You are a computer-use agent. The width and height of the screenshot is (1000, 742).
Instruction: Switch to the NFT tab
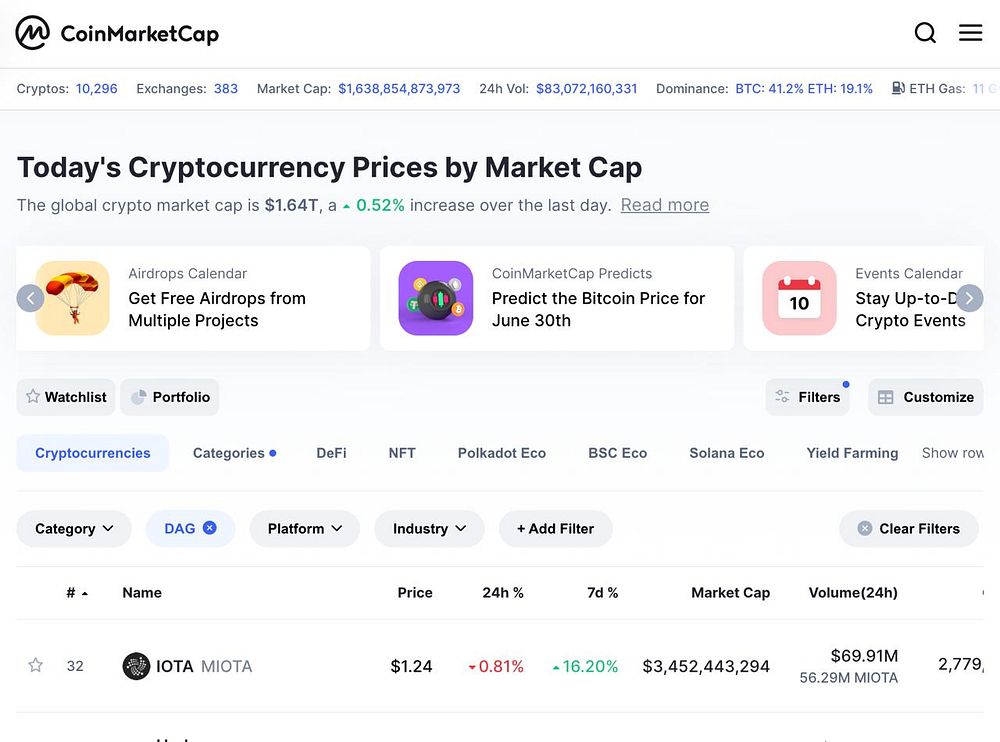[402, 453]
